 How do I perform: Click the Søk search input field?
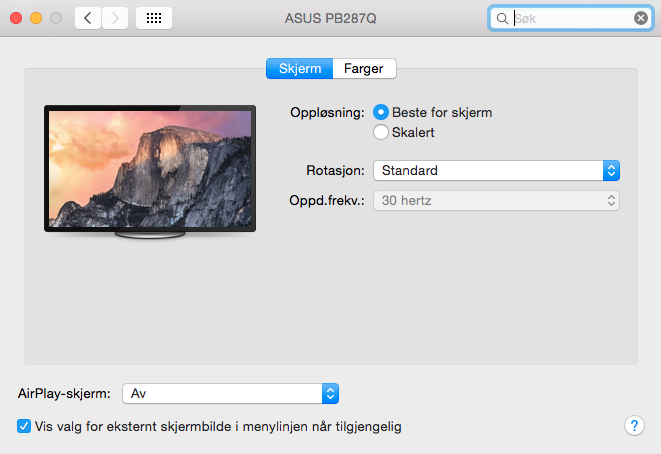pyautogui.click(x=571, y=19)
